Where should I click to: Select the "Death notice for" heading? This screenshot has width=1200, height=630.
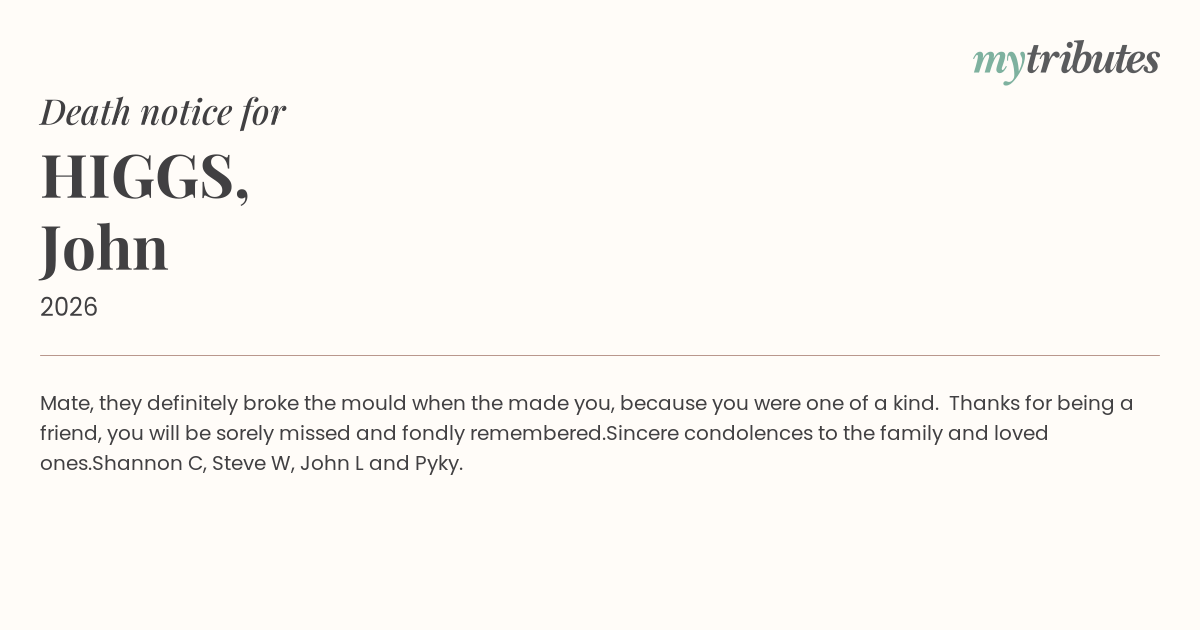coord(163,111)
